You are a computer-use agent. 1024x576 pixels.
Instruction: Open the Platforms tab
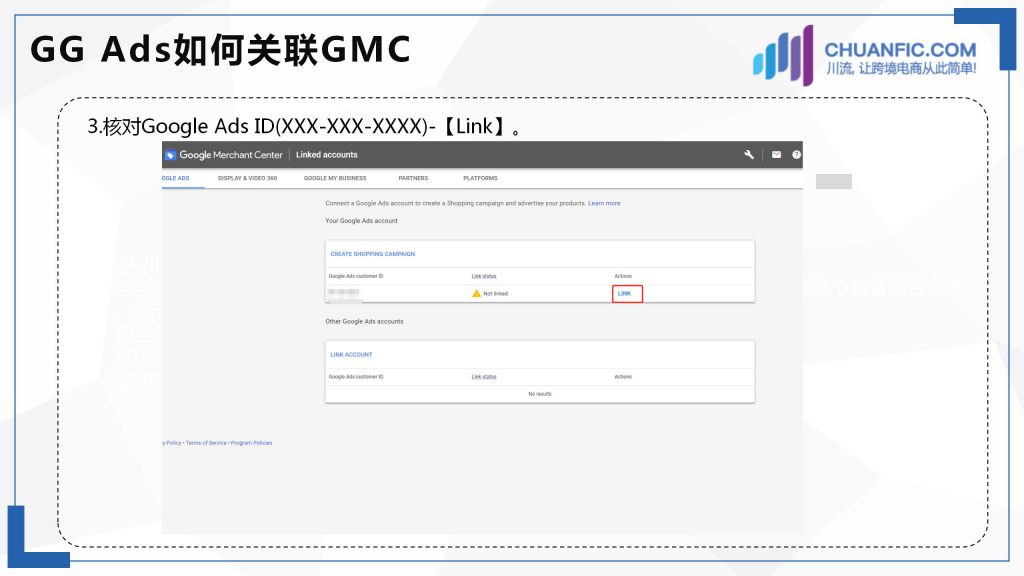(480, 178)
